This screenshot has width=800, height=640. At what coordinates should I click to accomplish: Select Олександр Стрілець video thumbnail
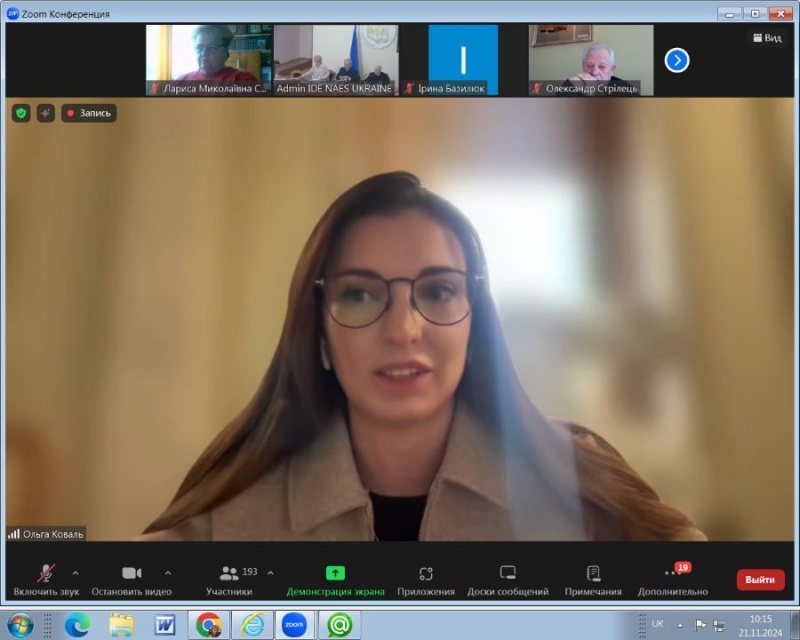click(590, 60)
